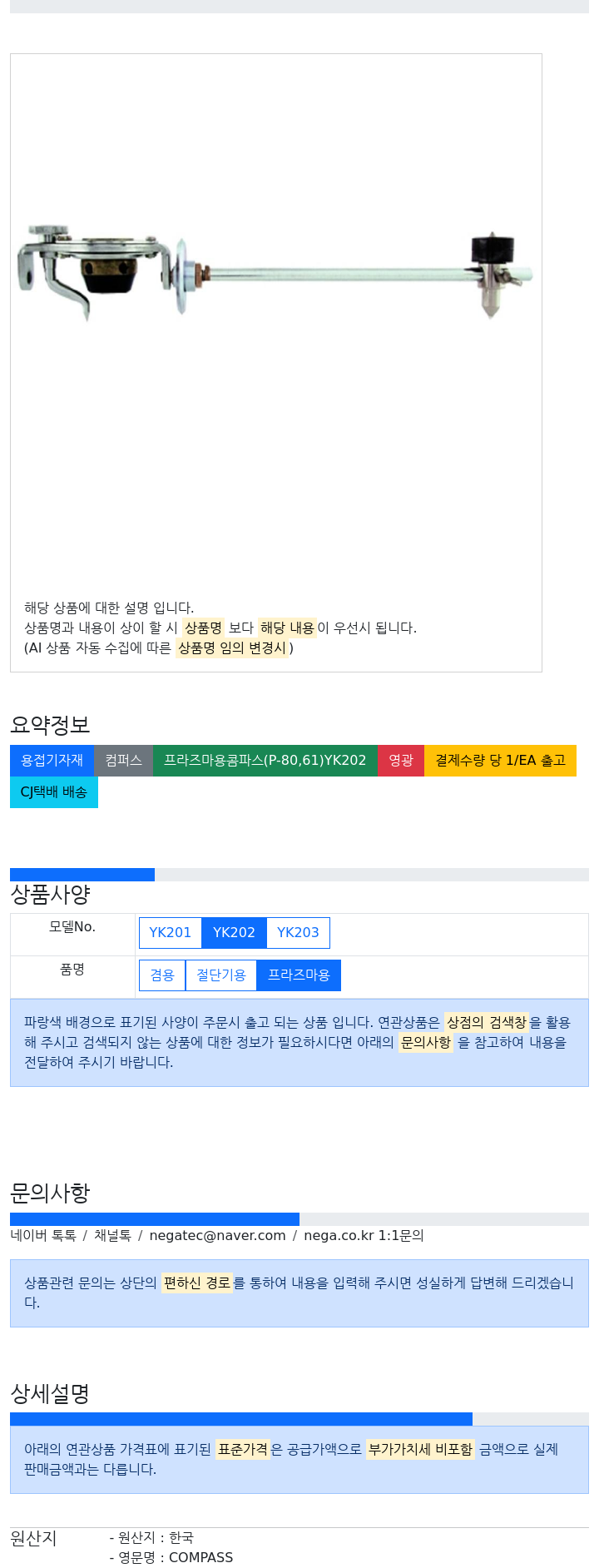Click the yellow 결제수량 당 1/EA 출고 badge

coord(500,761)
